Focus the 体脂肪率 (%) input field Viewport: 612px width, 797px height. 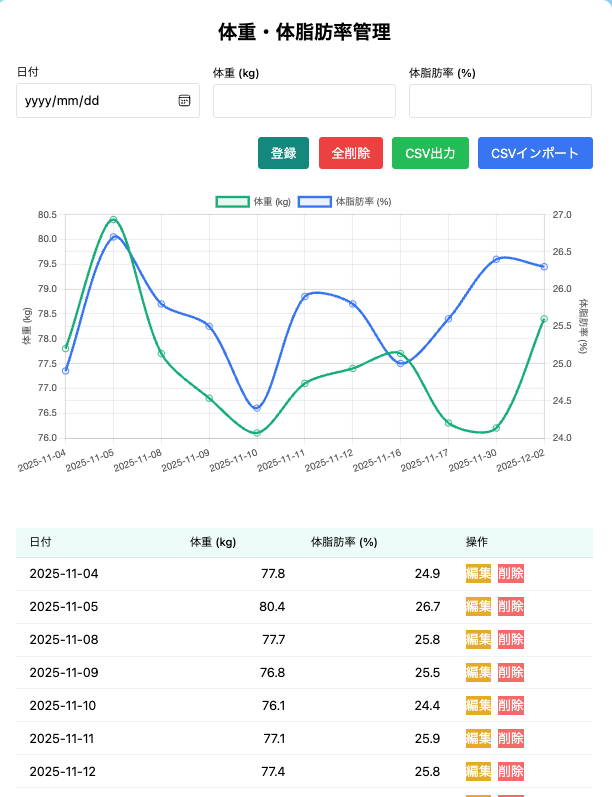[500, 100]
